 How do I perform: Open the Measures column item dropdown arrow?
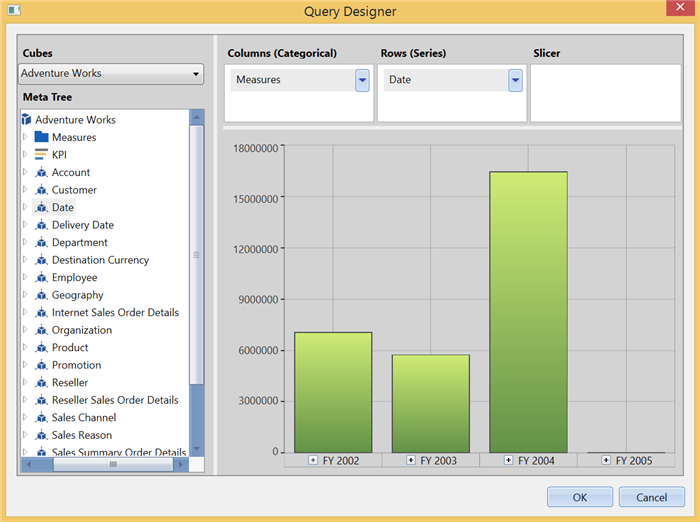[362, 80]
